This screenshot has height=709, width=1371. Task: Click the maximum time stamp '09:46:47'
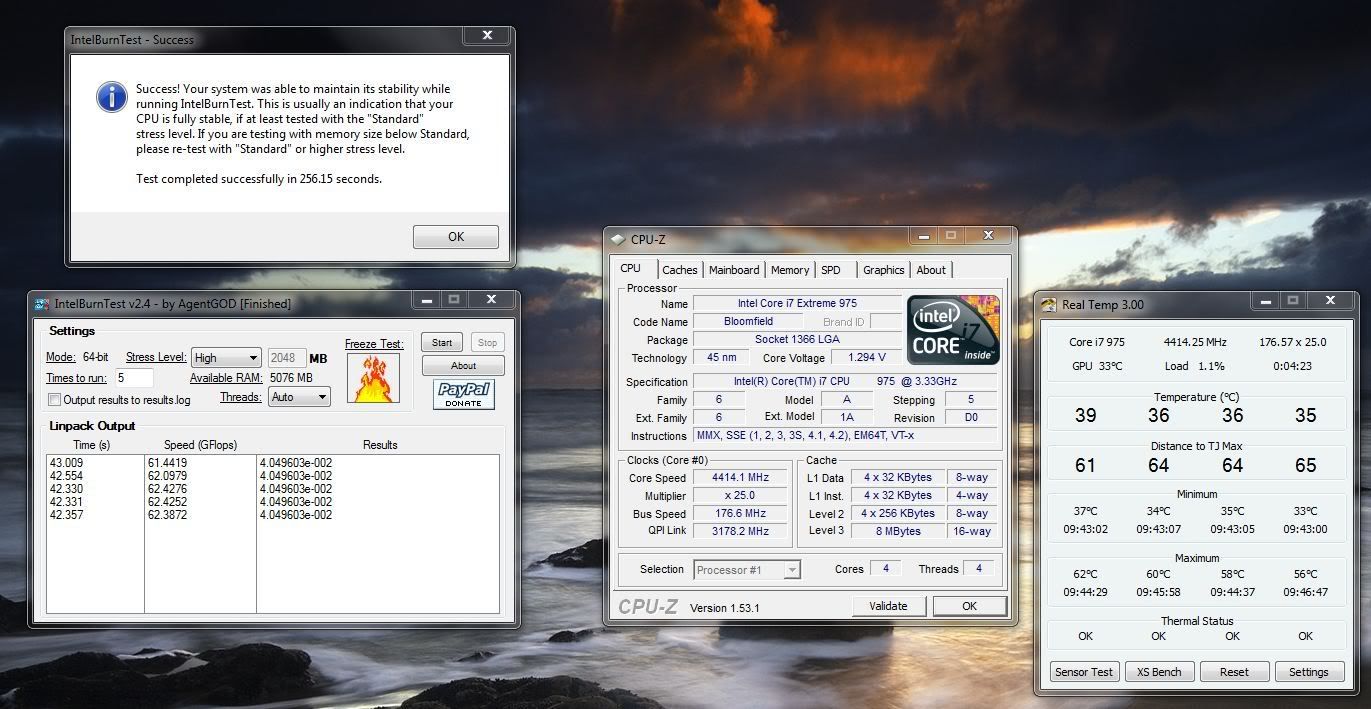pos(1306,592)
